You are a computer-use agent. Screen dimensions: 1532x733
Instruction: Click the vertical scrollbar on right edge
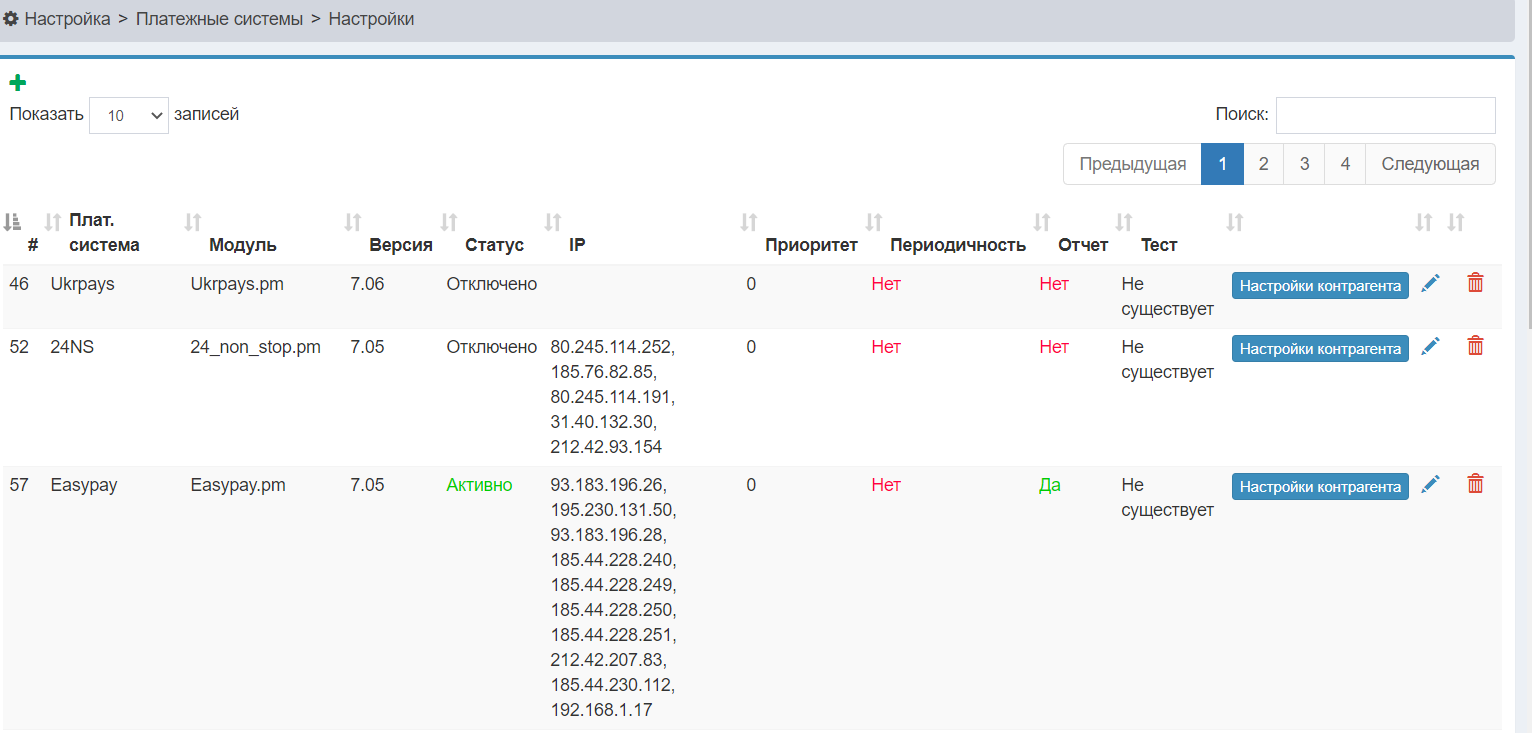click(x=1524, y=200)
